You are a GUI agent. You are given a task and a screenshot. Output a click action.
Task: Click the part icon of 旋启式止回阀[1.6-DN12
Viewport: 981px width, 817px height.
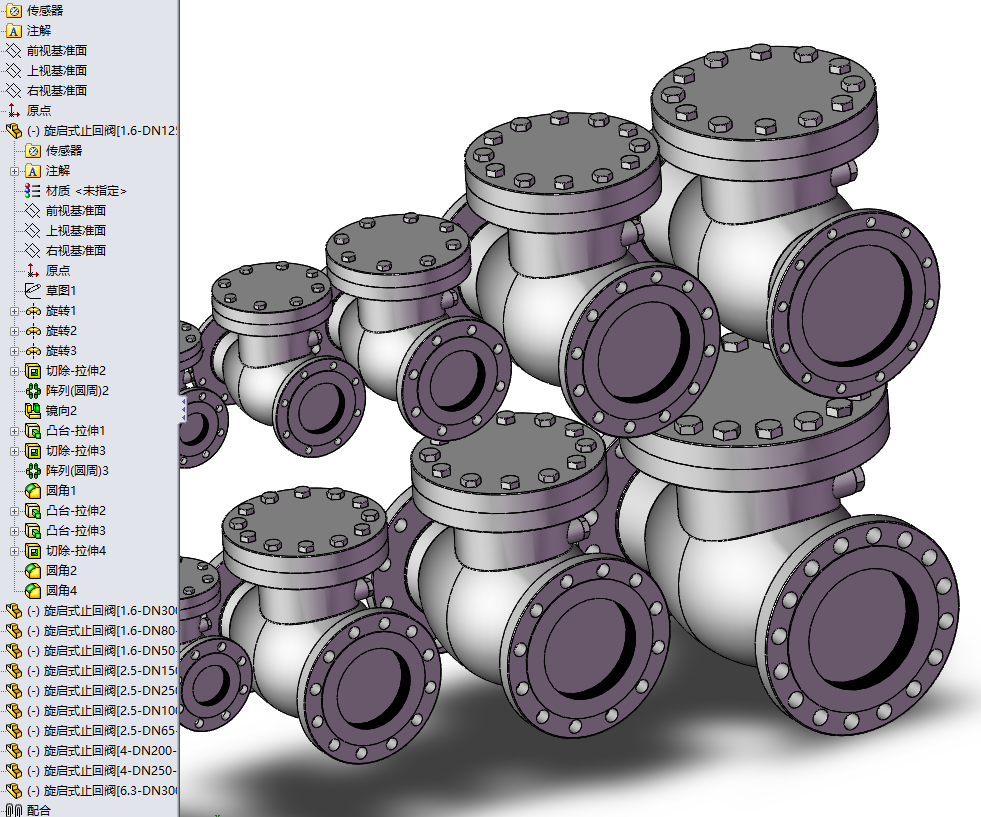point(14,131)
